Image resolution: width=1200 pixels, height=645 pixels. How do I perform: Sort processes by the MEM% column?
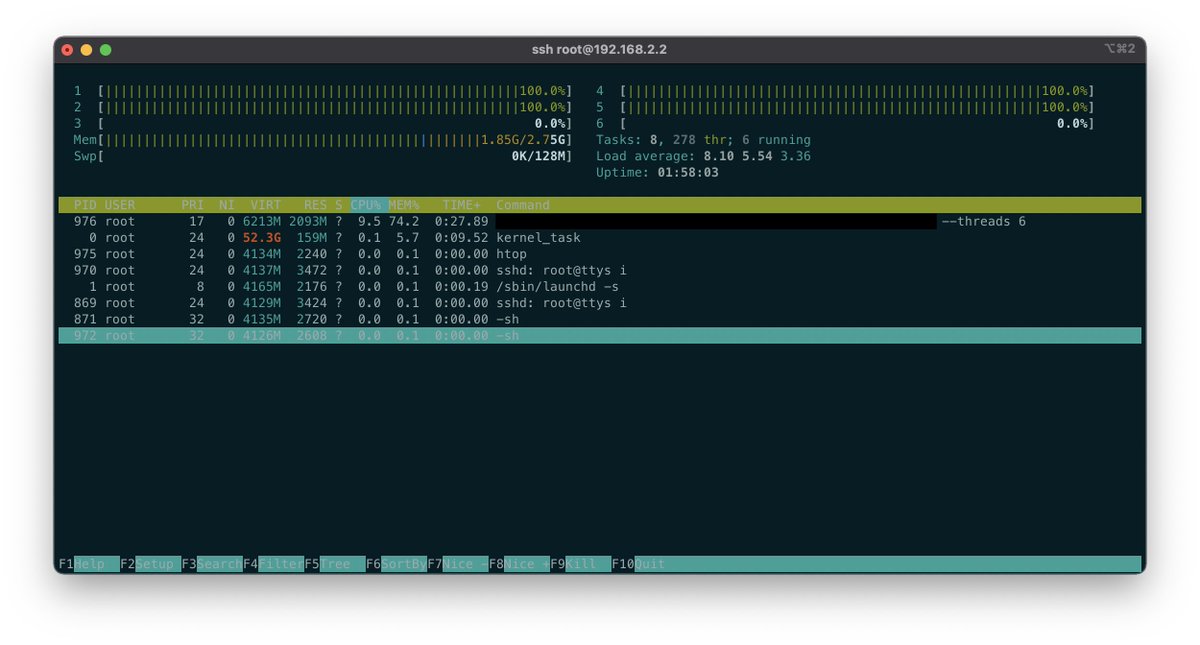[x=403, y=204]
